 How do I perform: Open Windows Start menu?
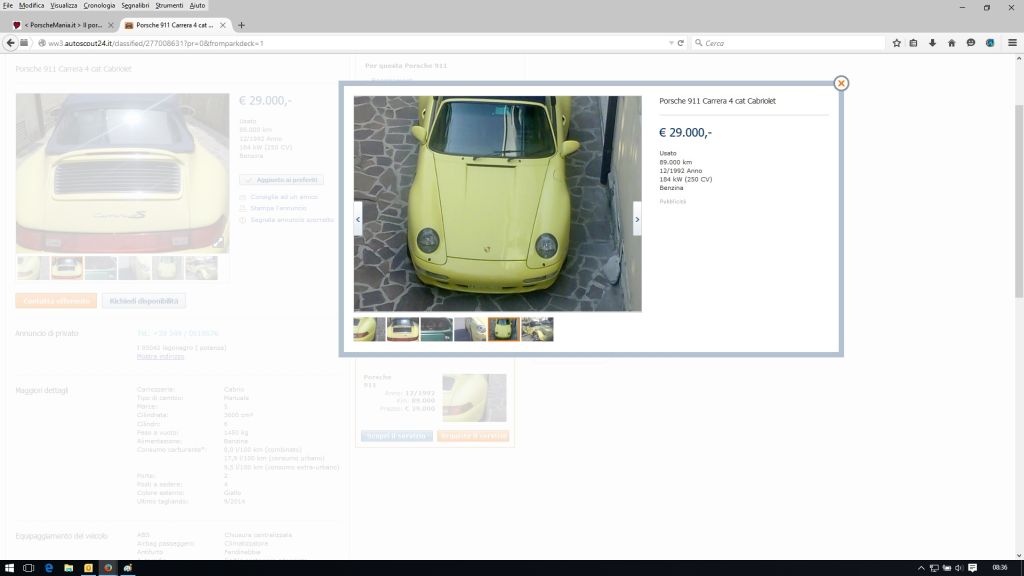click(x=9, y=568)
